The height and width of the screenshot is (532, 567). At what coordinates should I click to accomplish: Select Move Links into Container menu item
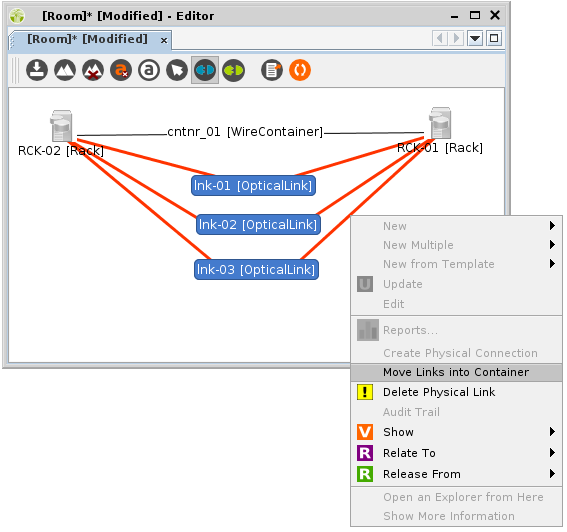tap(456, 373)
